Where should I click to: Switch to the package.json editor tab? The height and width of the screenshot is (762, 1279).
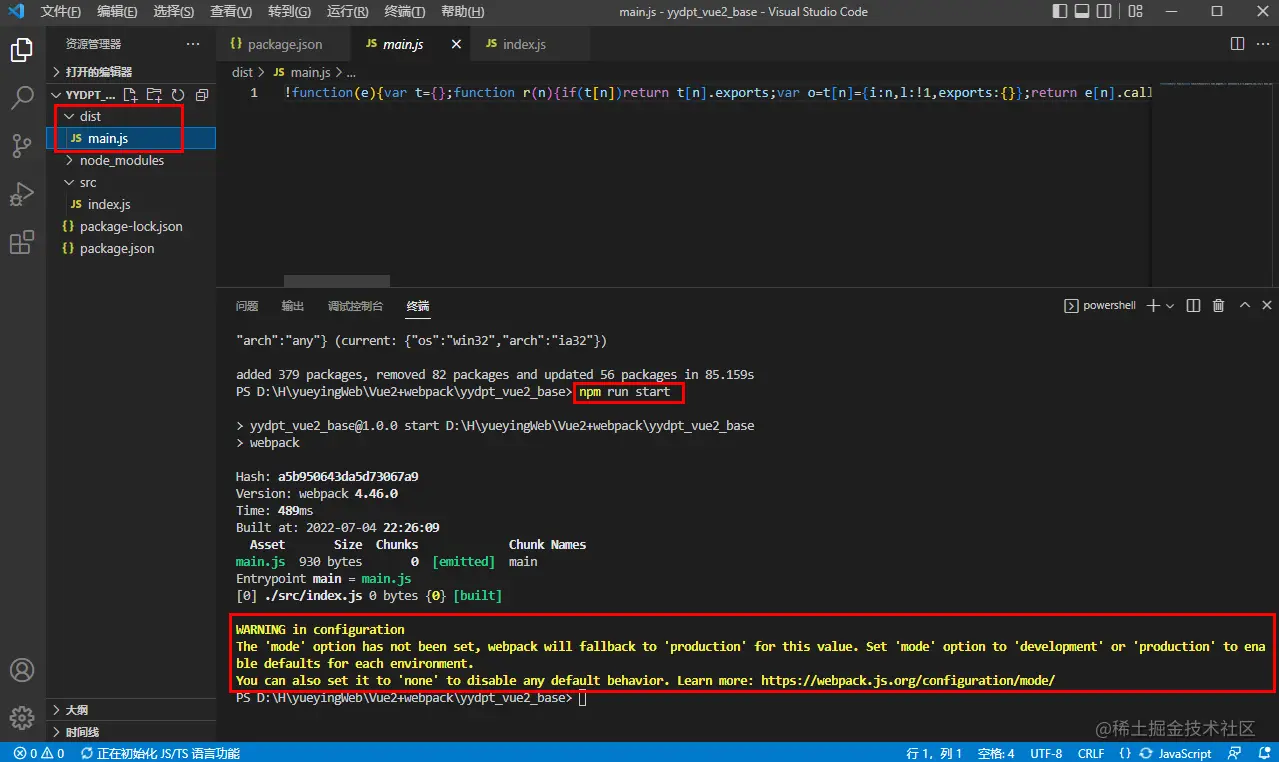(284, 45)
